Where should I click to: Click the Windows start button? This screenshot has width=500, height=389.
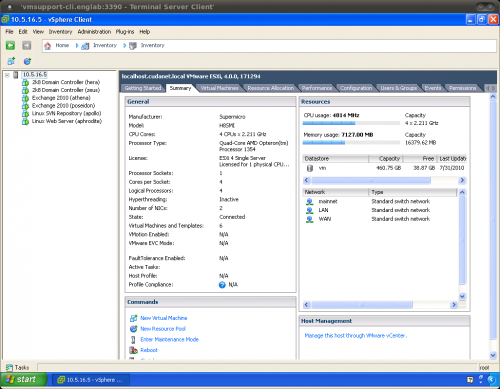click(23, 380)
